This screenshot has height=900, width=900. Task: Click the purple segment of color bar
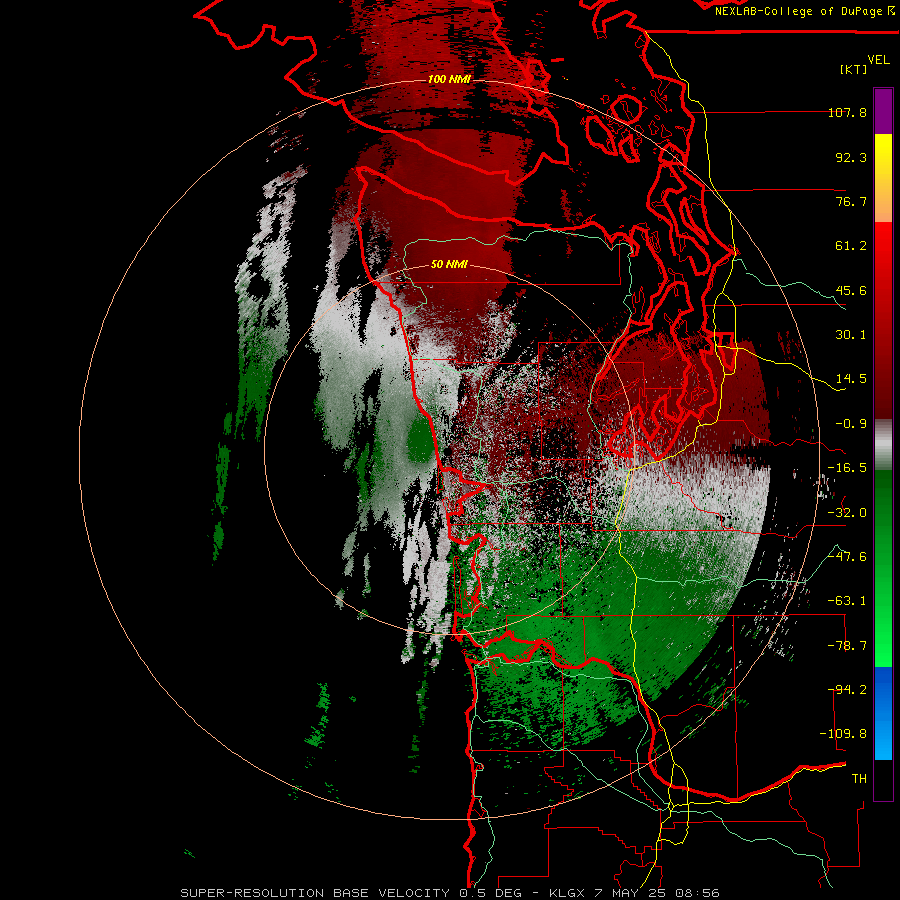pos(883,111)
